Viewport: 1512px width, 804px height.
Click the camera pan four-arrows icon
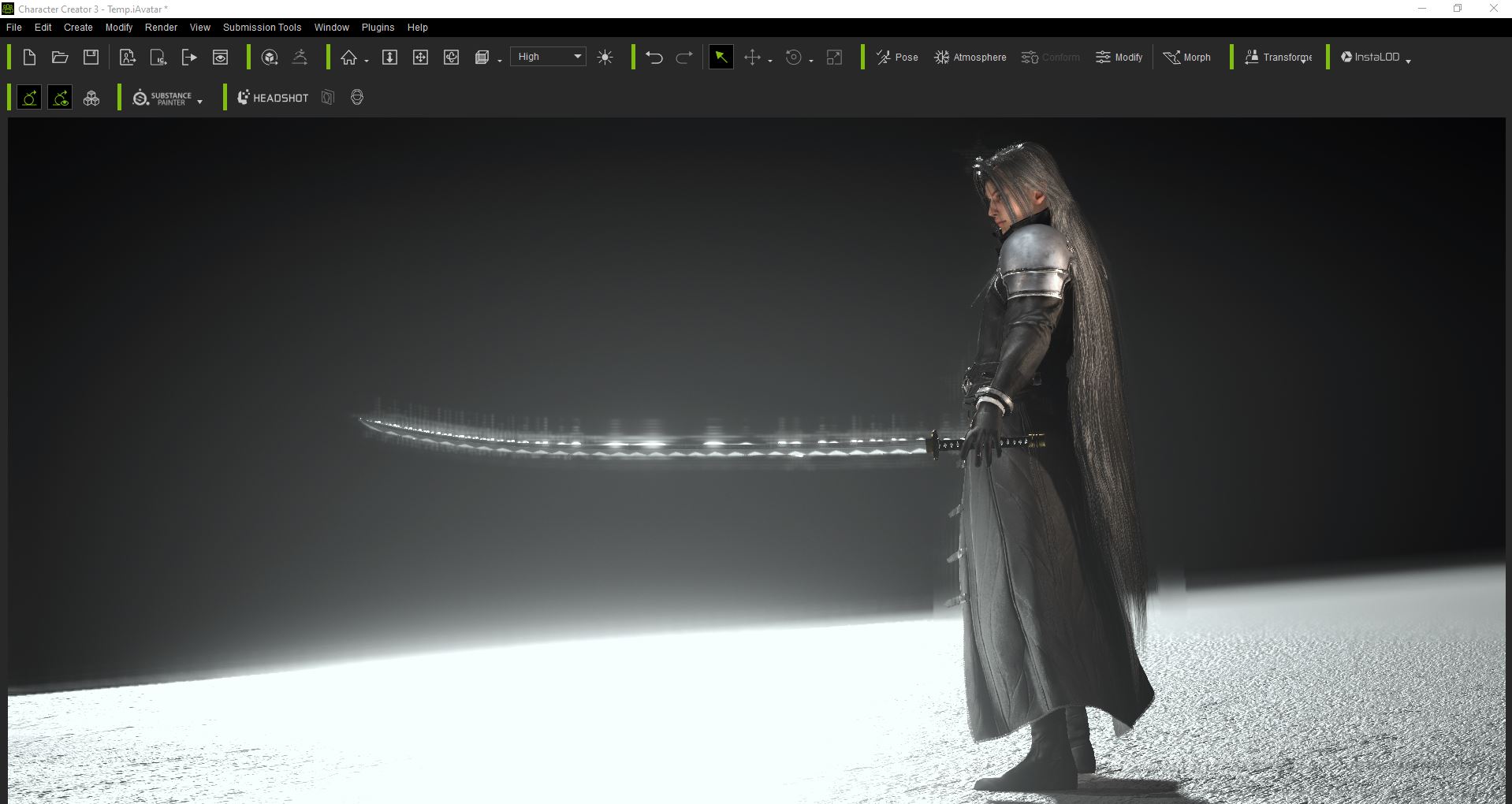(x=420, y=57)
